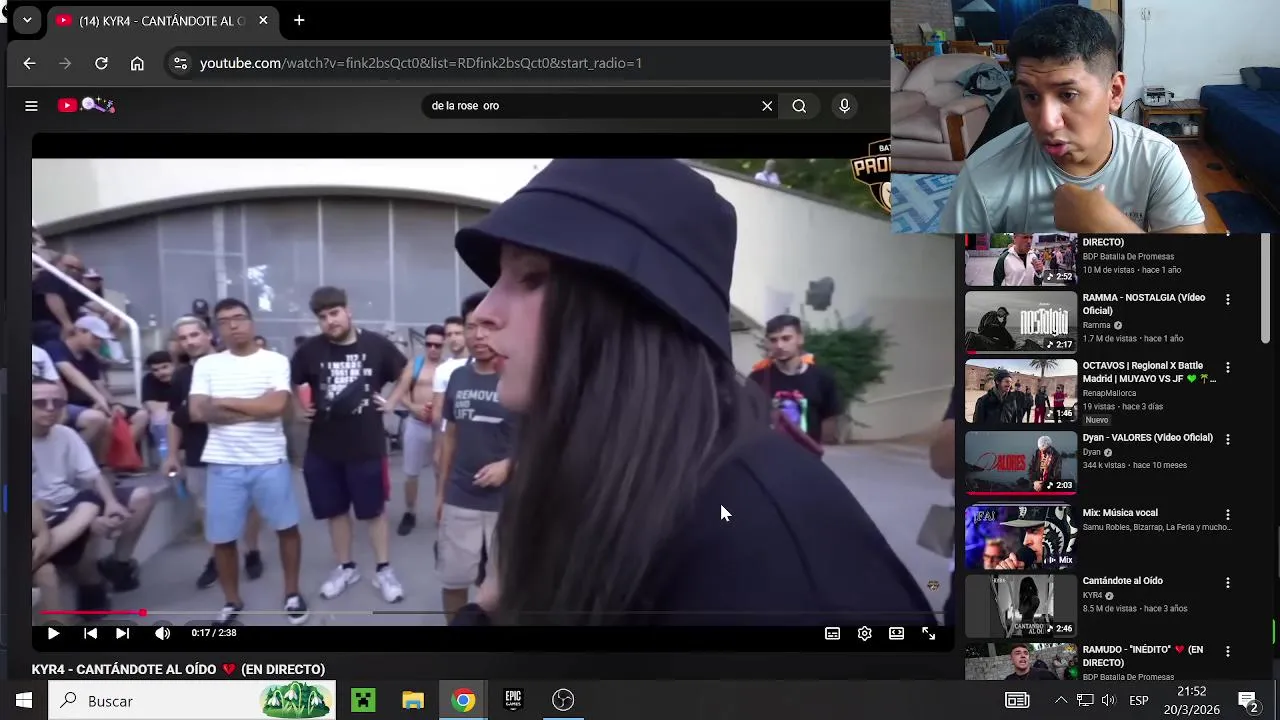Switch to Chrome in the taskbar

[463, 700]
